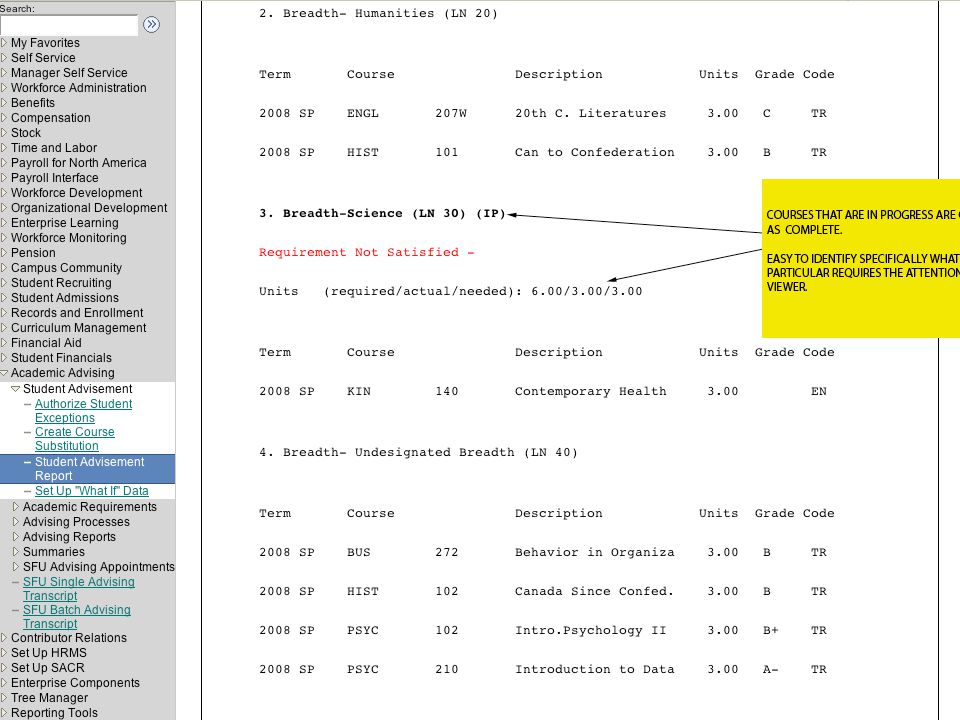The image size is (960, 720).
Task: Open Manager Self Service menu
Action: (x=69, y=73)
